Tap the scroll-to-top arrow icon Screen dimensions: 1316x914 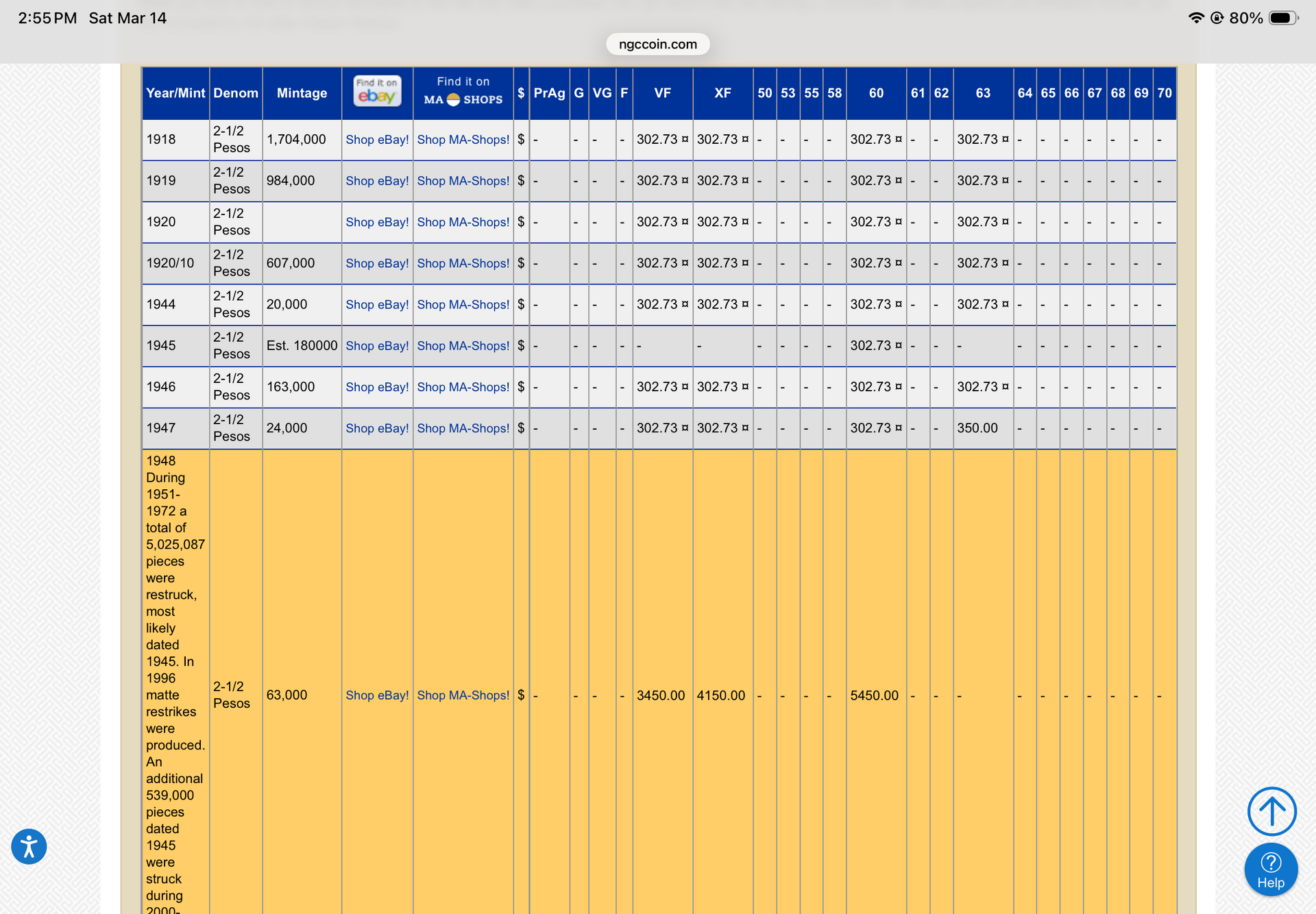pyautogui.click(x=1271, y=811)
